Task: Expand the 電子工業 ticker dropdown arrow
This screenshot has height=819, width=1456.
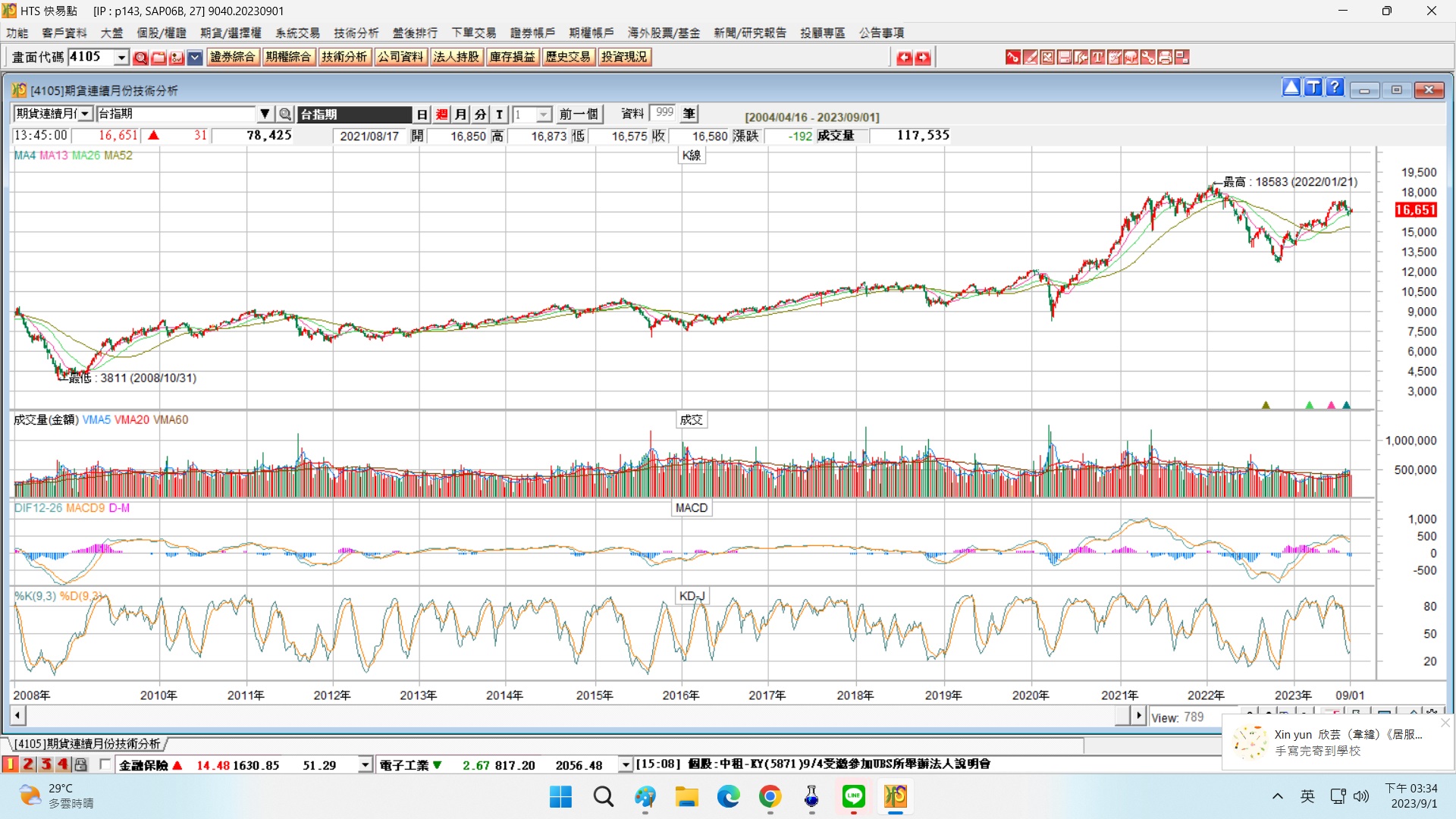Action: pyautogui.click(x=626, y=765)
